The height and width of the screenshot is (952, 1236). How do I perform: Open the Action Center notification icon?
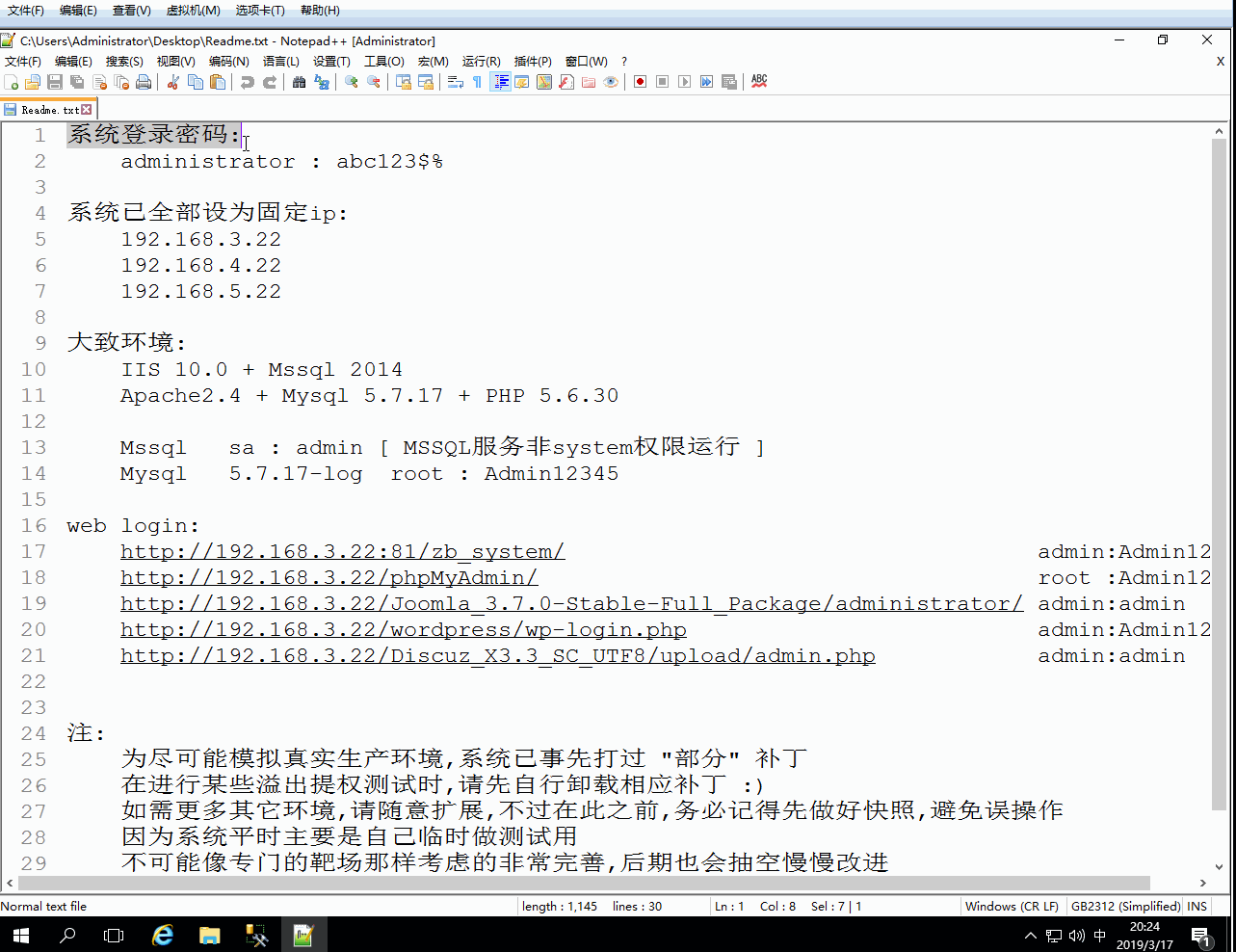1199,935
